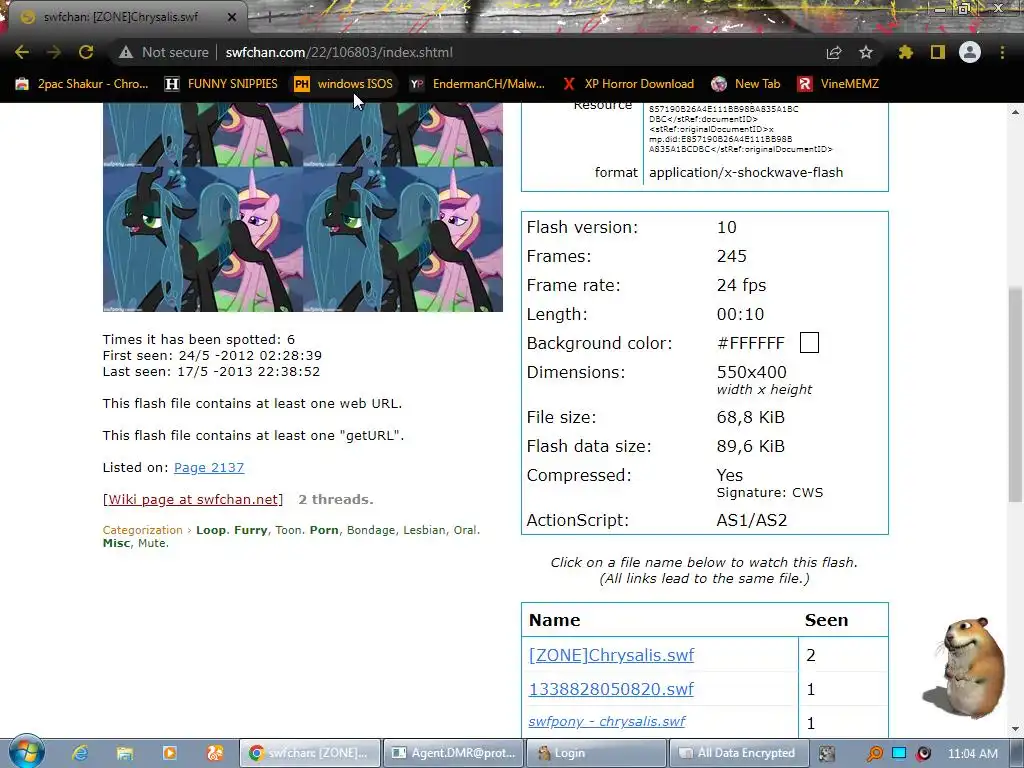The width and height of the screenshot is (1024, 768).
Task: Click the Categorization label
Action: [142, 530]
